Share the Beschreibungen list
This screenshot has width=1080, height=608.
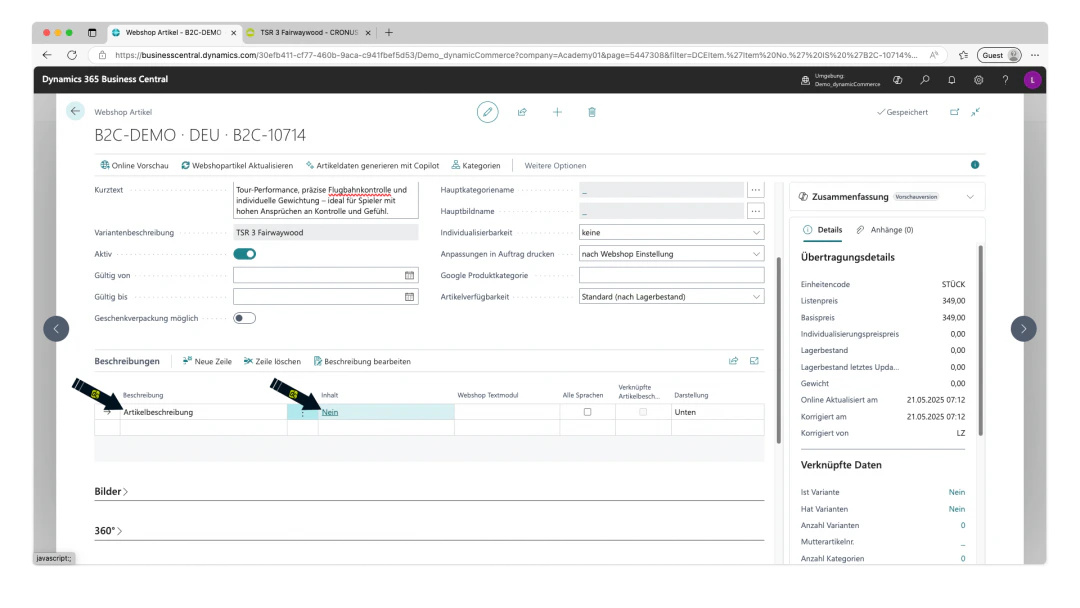tap(733, 361)
